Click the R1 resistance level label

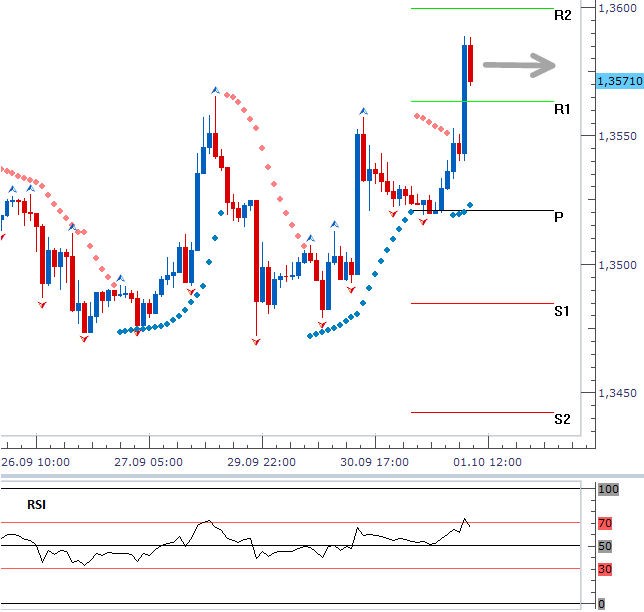pos(562,109)
